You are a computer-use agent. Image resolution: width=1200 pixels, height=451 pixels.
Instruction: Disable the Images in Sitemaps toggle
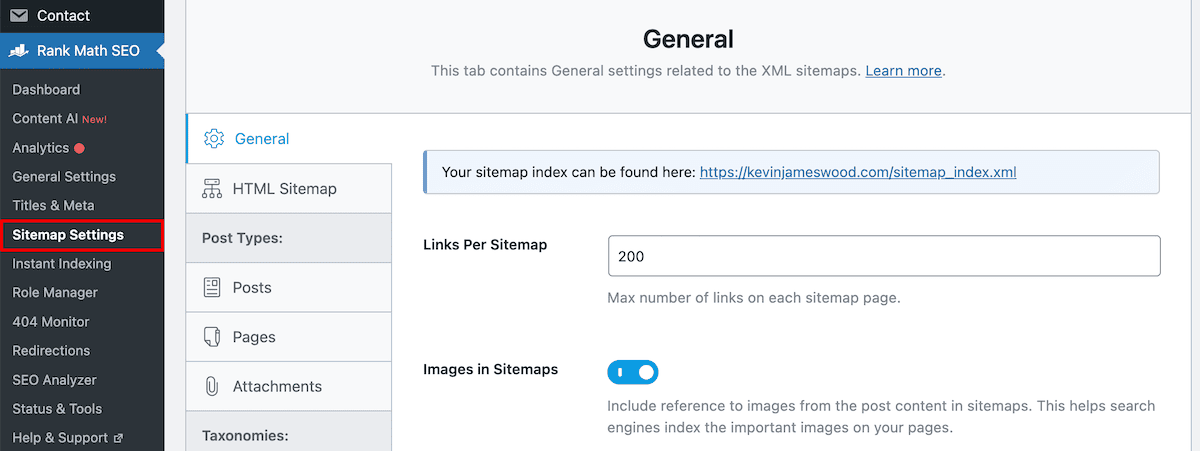pyautogui.click(x=632, y=373)
